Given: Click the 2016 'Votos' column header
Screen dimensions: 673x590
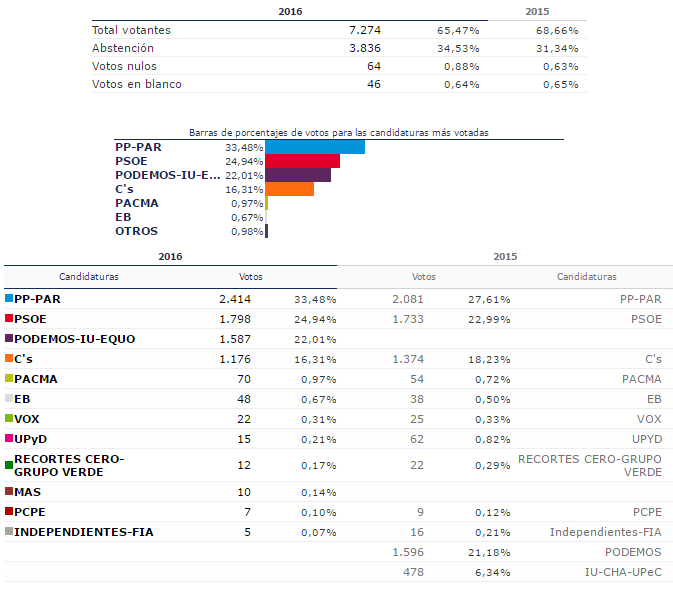Looking at the screenshot, I should (251, 277).
